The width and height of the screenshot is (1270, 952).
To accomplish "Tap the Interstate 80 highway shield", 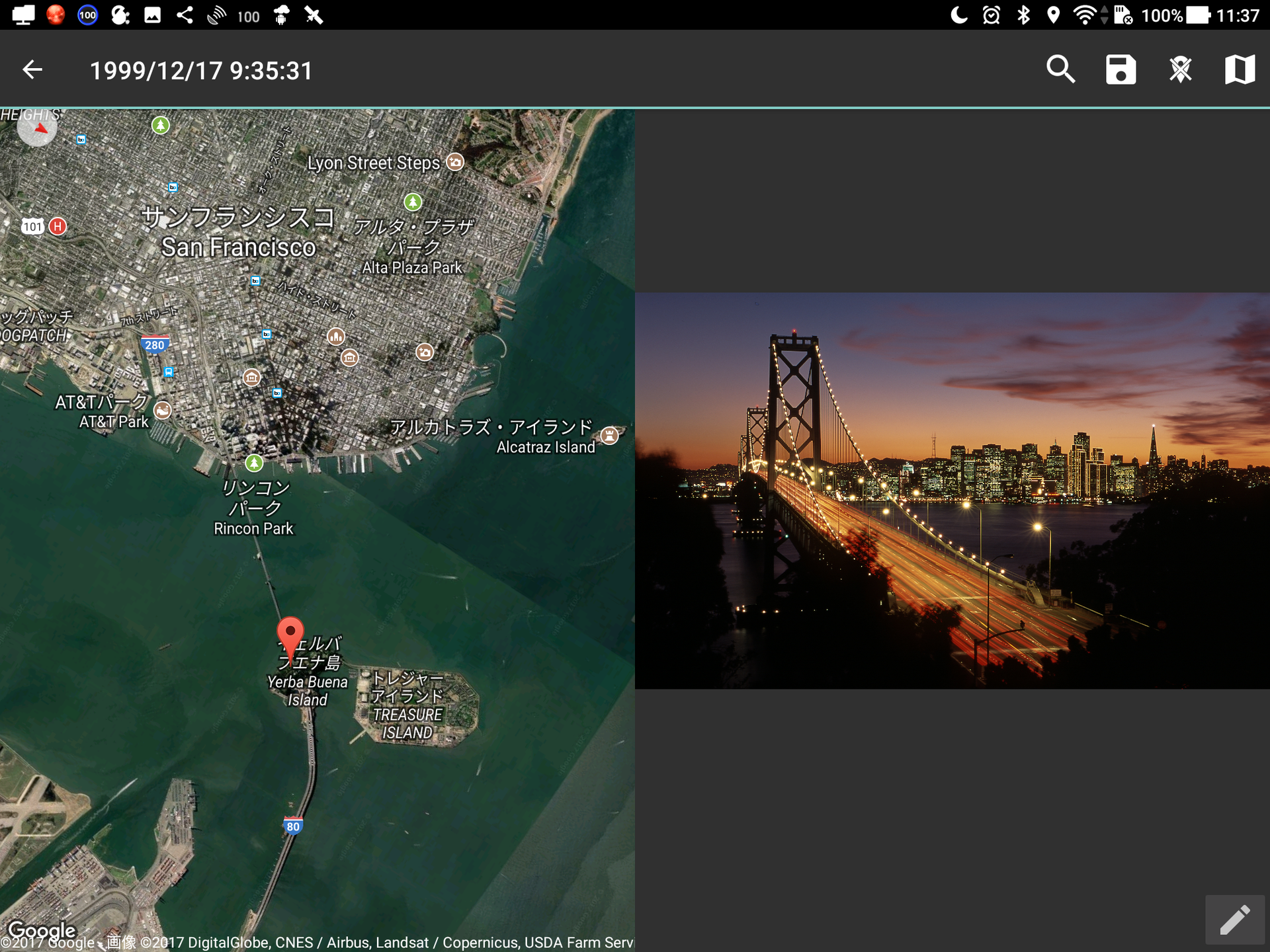I will pyautogui.click(x=292, y=826).
